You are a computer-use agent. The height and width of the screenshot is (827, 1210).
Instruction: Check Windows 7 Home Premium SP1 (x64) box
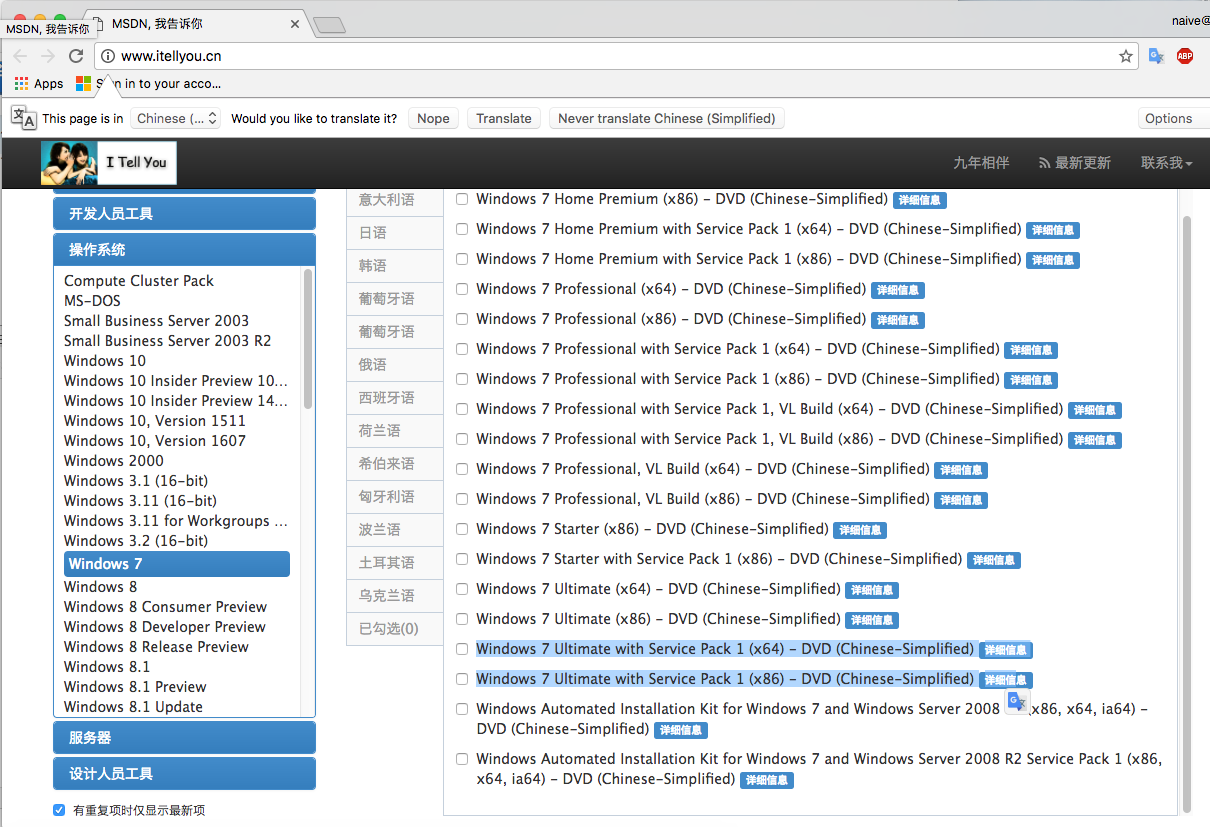point(462,229)
